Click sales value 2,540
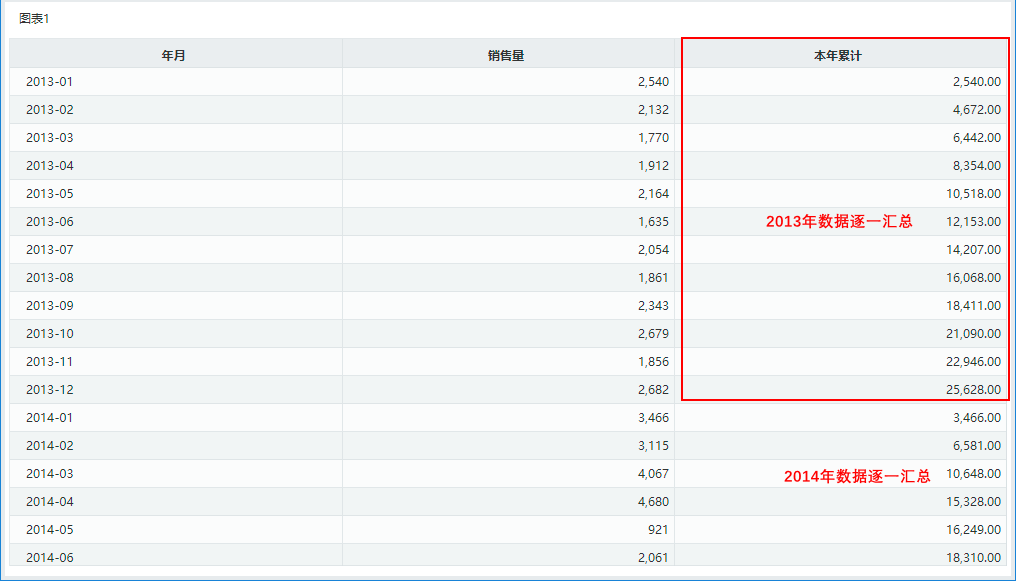The image size is (1016, 581). click(x=653, y=82)
